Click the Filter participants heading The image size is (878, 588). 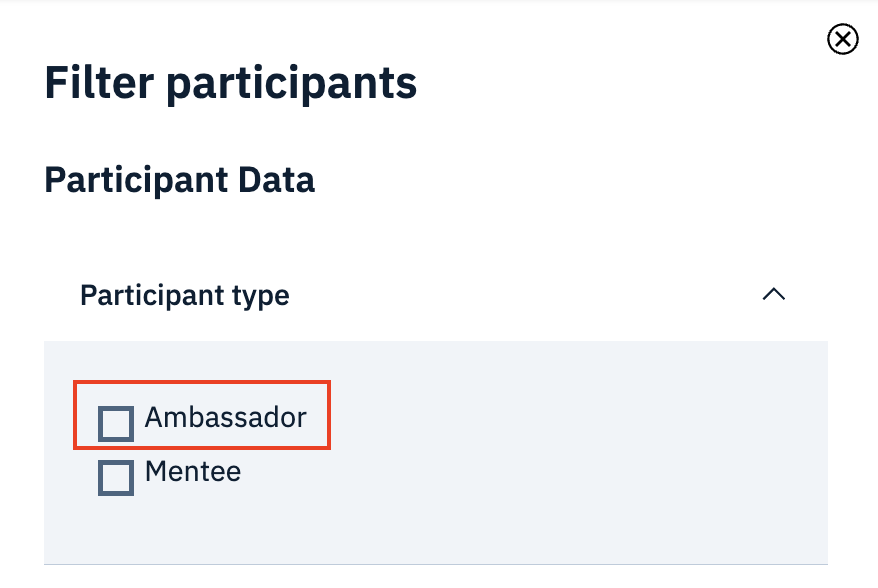[230, 83]
